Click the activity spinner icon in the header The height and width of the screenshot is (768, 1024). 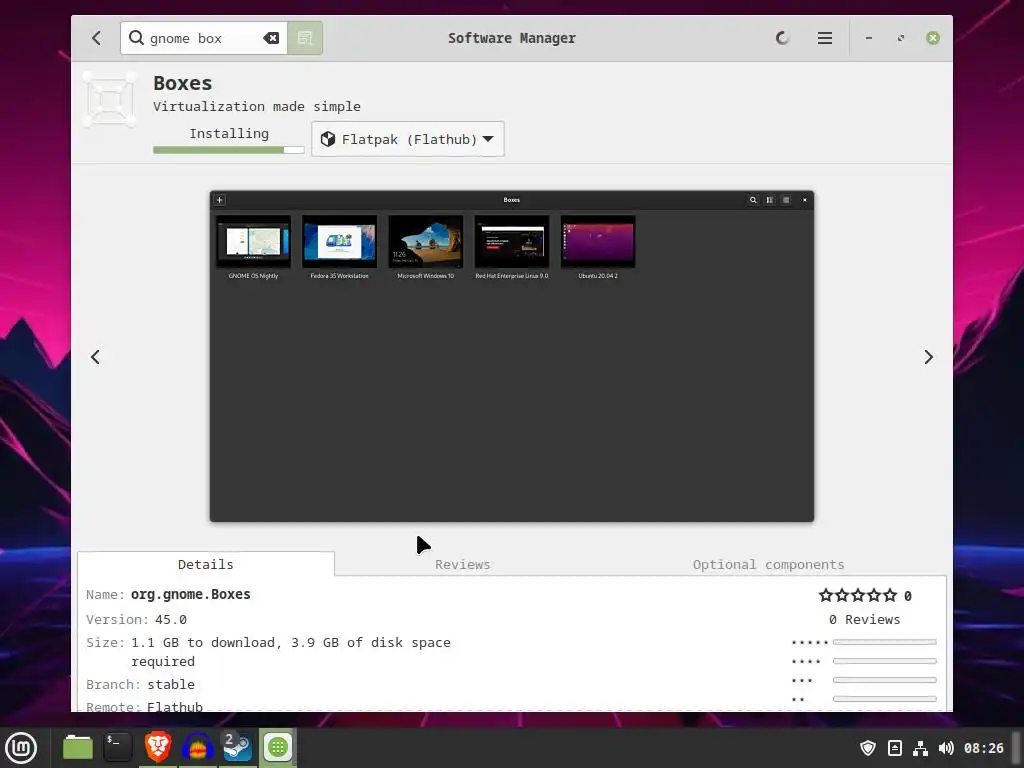point(782,38)
